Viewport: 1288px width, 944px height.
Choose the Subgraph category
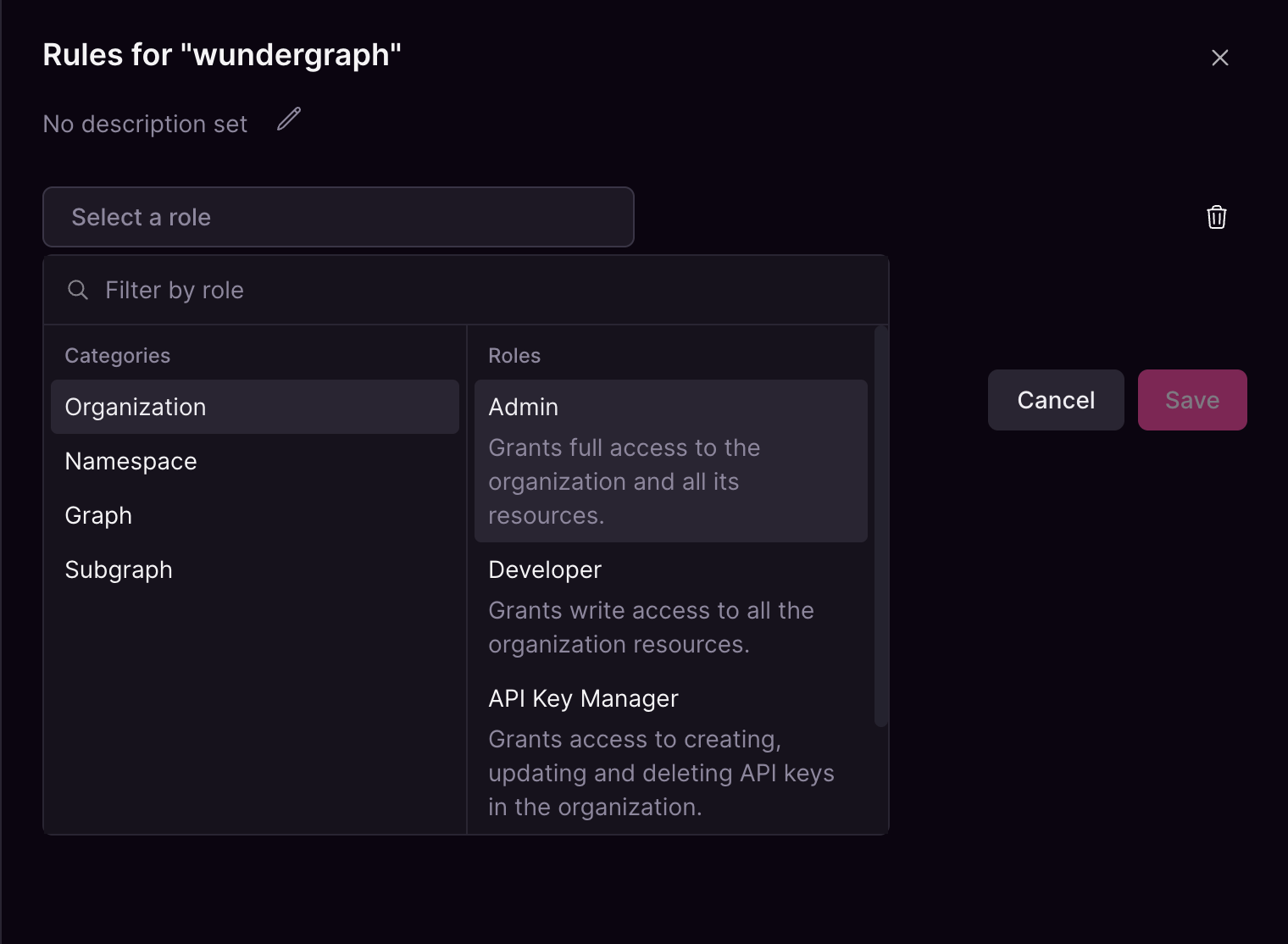119,569
